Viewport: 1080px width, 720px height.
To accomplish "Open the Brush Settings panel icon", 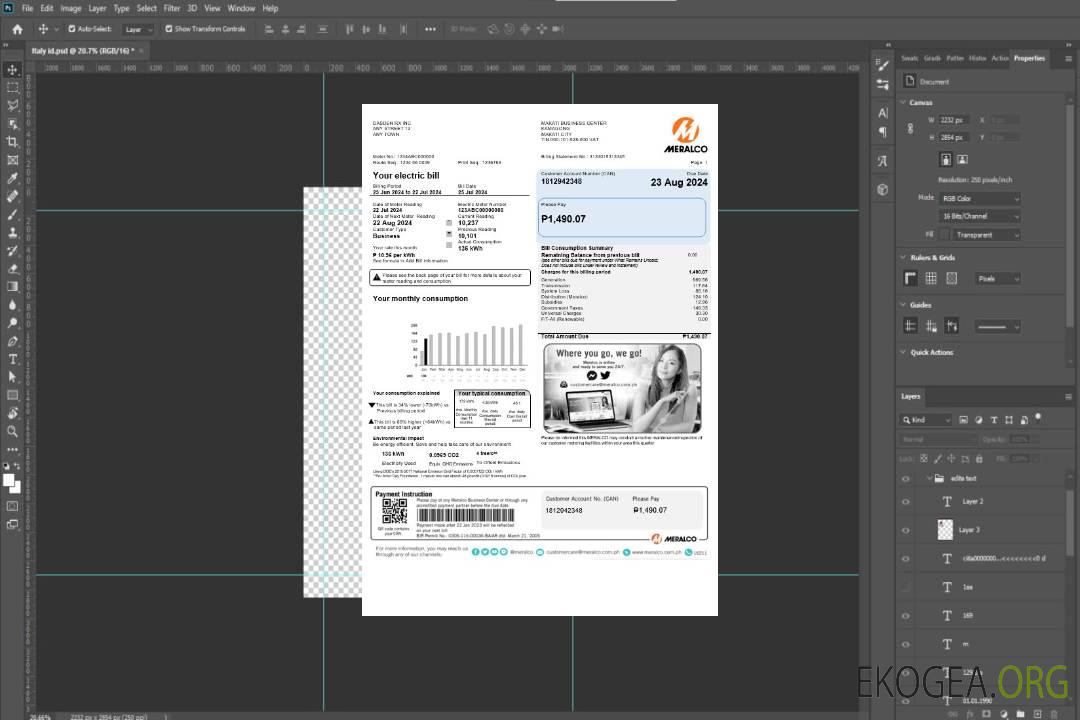I will 883,65.
